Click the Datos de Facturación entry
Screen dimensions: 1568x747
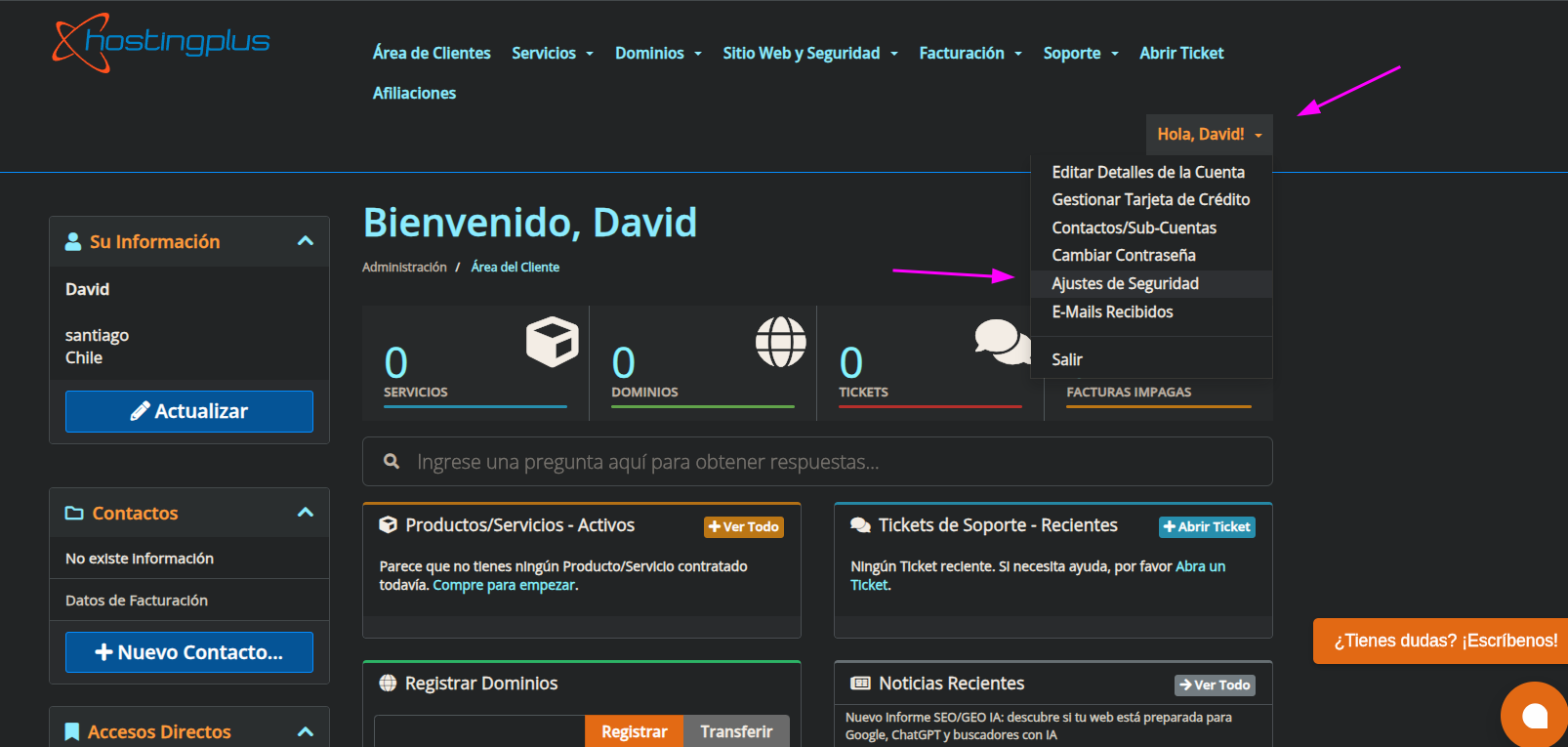pyautogui.click(x=189, y=601)
